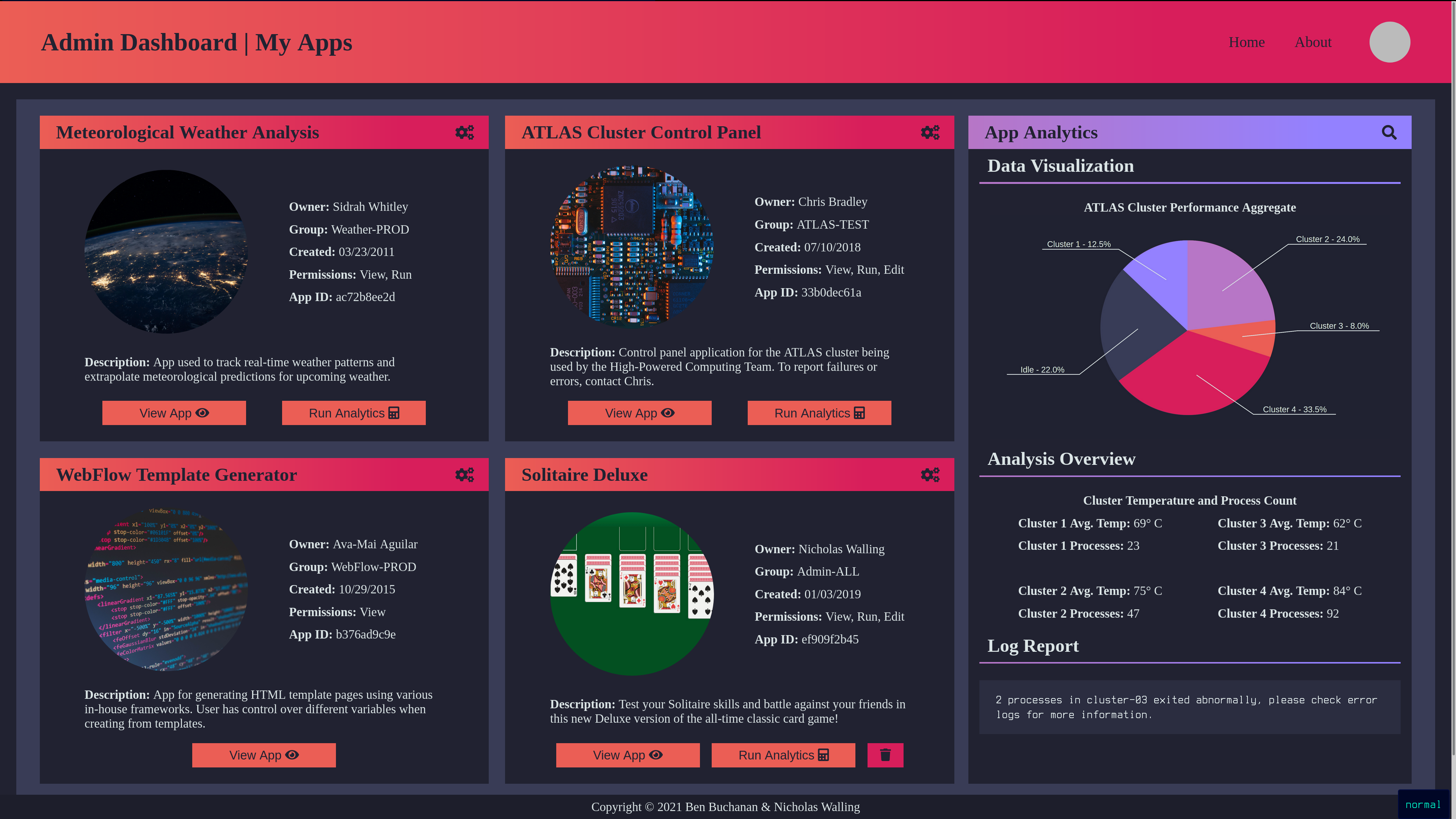Click gears icon on Solitaire Deluxe card
This screenshot has height=819, width=1456.
coord(930,474)
